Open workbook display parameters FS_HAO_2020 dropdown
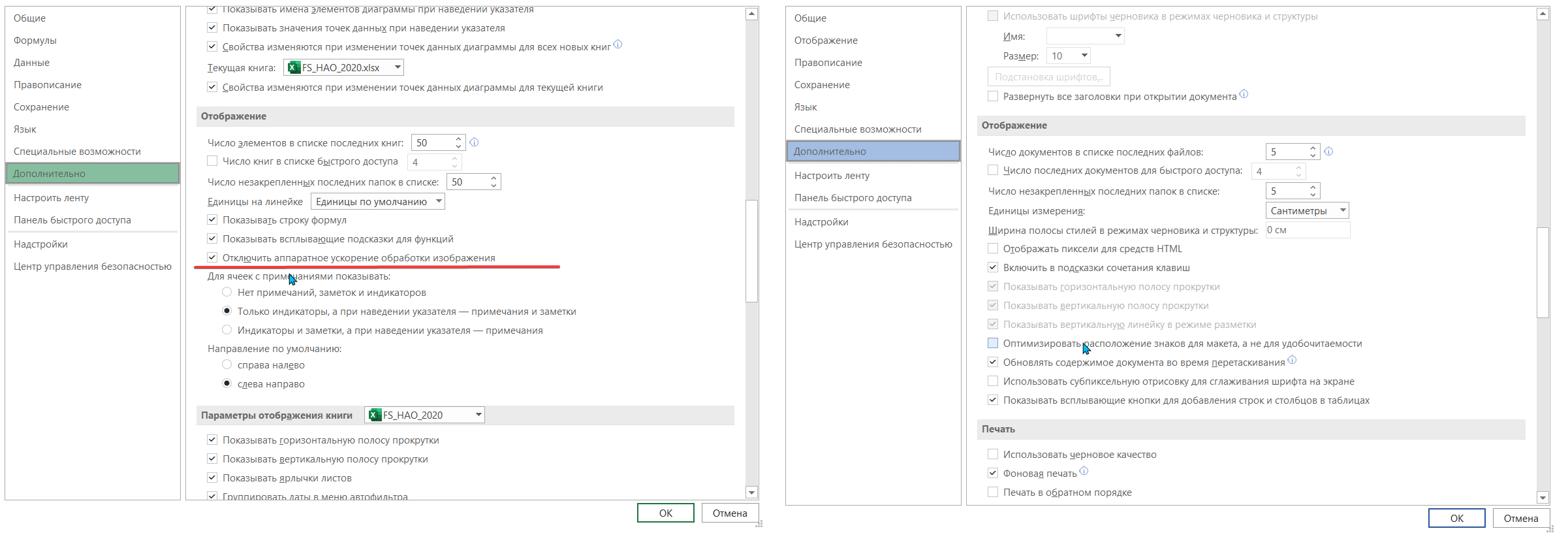The width and height of the screenshot is (1568, 550). coord(425,415)
